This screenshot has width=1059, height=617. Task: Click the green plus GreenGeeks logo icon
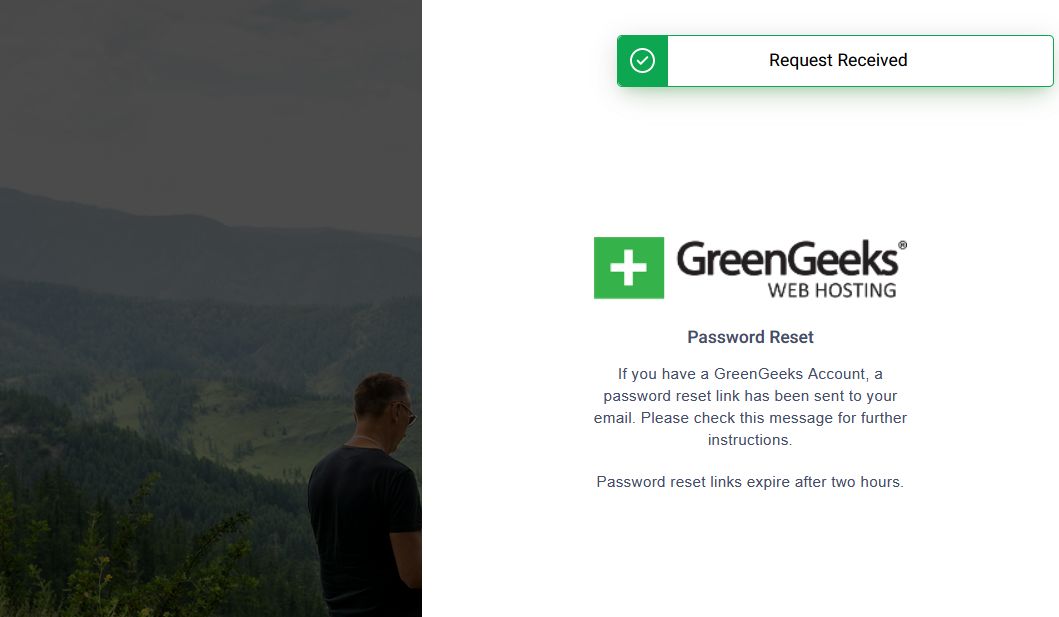point(629,268)
